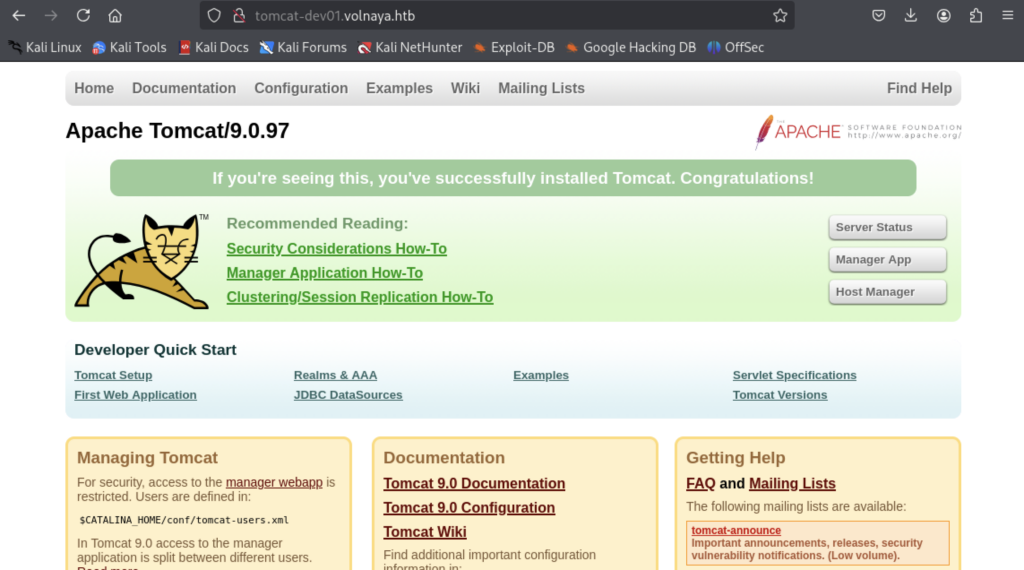Open Realms & AAA link
The height and width of the screenshot is (570, 1024).
(335, 375)
